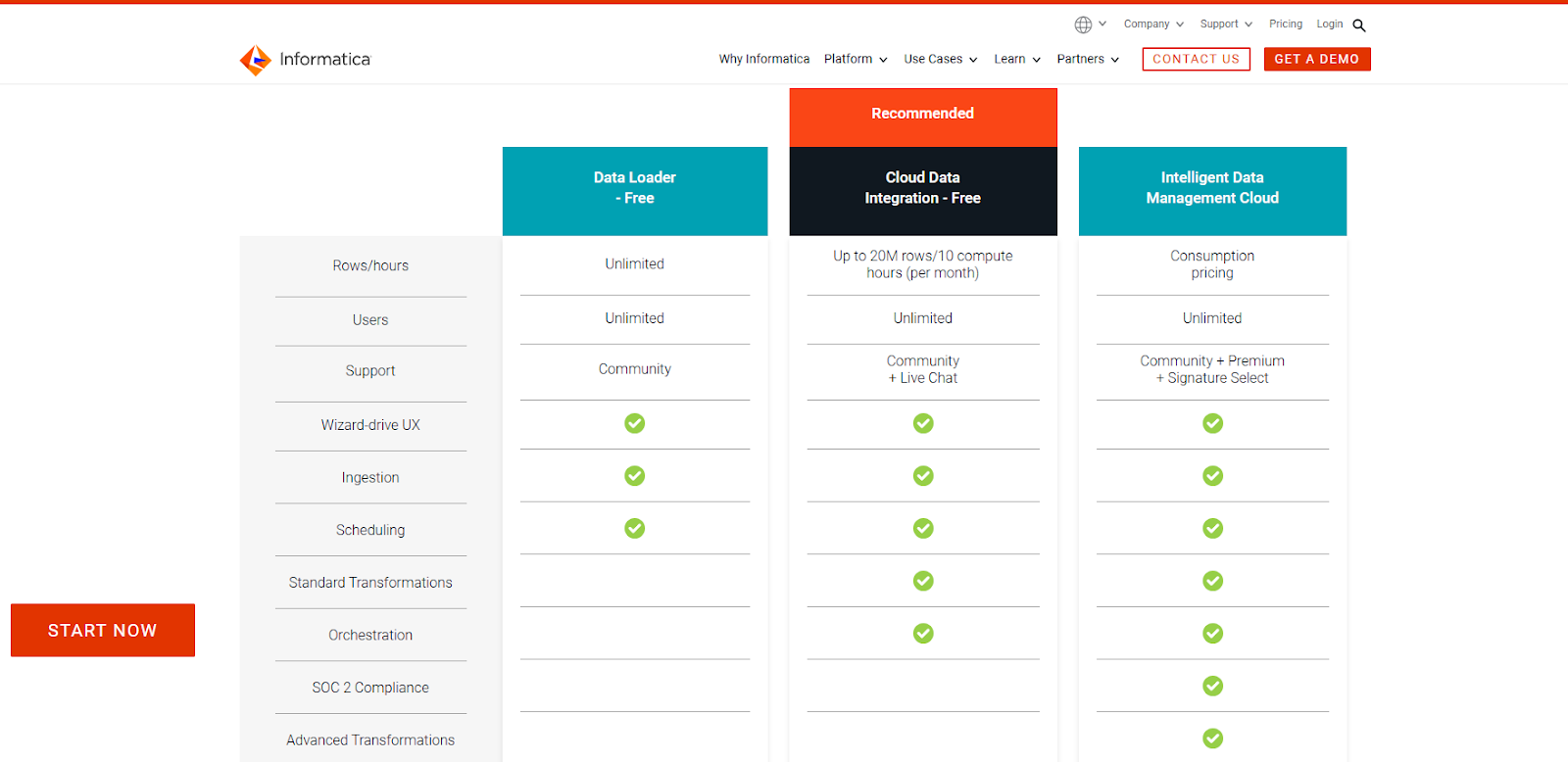Click the Users row label
This screenshot has width=1568, height=762.
coord(370,320)
